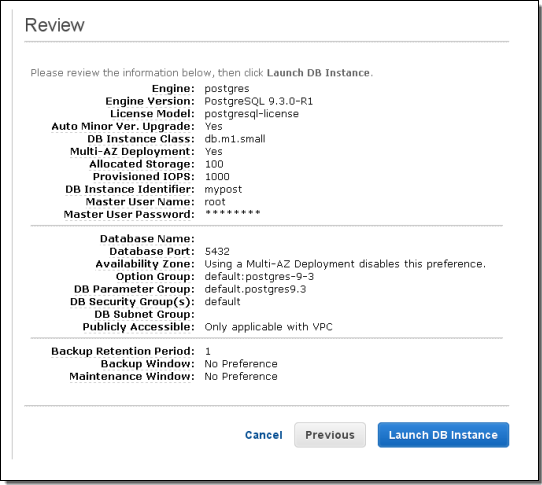Click the DB Parameter Group label
The image size is (542, 485).
point(134,289)
